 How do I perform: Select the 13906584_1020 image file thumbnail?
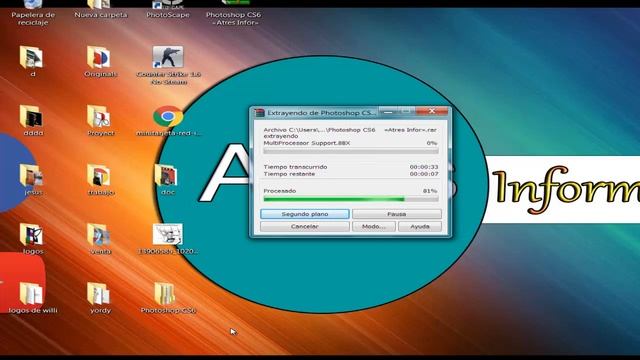(x=168, y=235)
